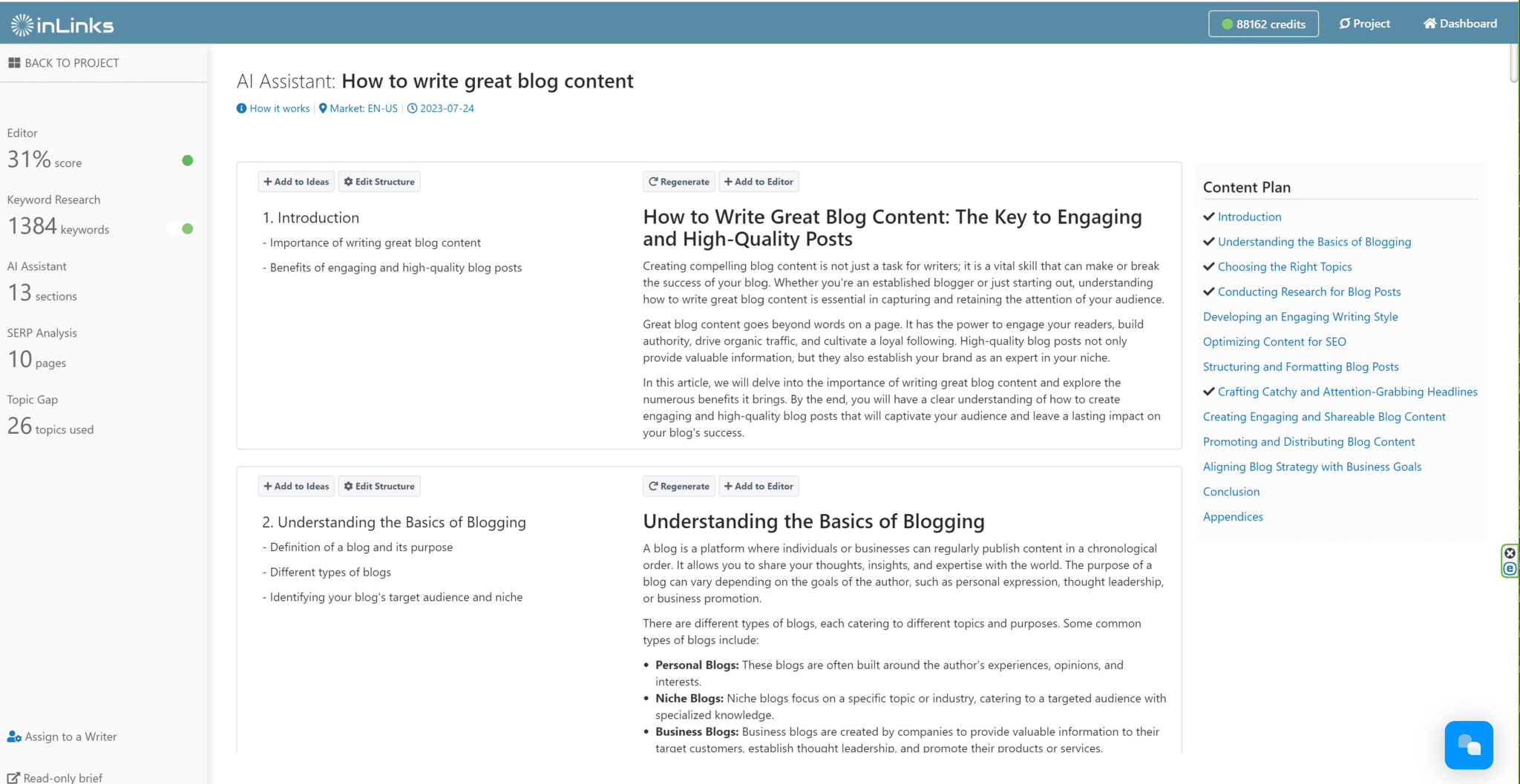Open Edit Structure for Introduction section
The height and width of the screenshot is (784, 1520).
[x=379, y=182]
